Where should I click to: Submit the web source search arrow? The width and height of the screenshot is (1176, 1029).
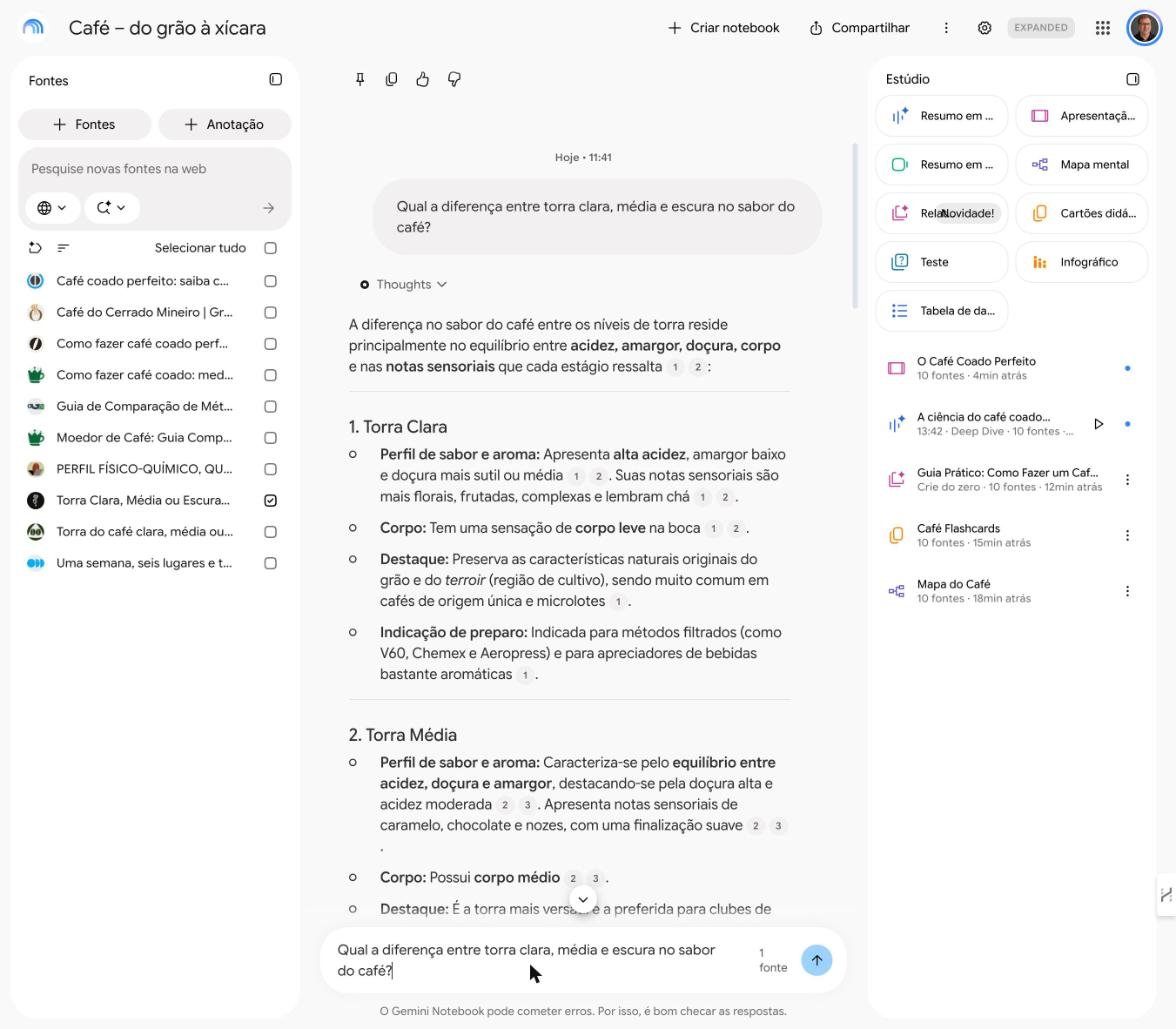[268, 208]
